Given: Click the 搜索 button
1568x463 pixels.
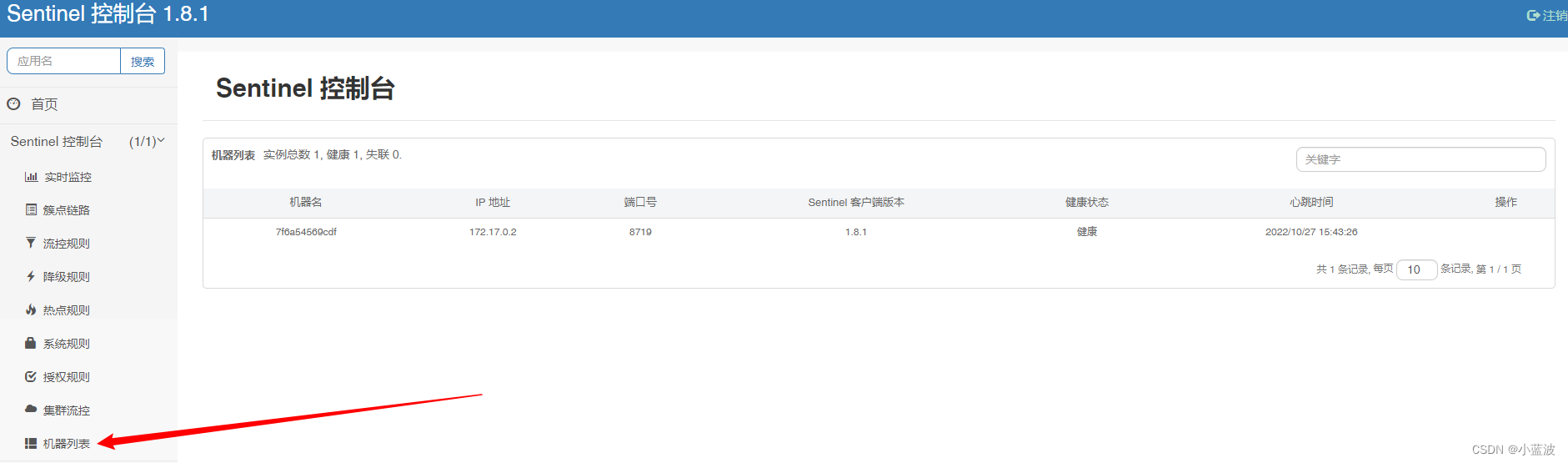Looking at the screenshot, I should coord(143,61).
